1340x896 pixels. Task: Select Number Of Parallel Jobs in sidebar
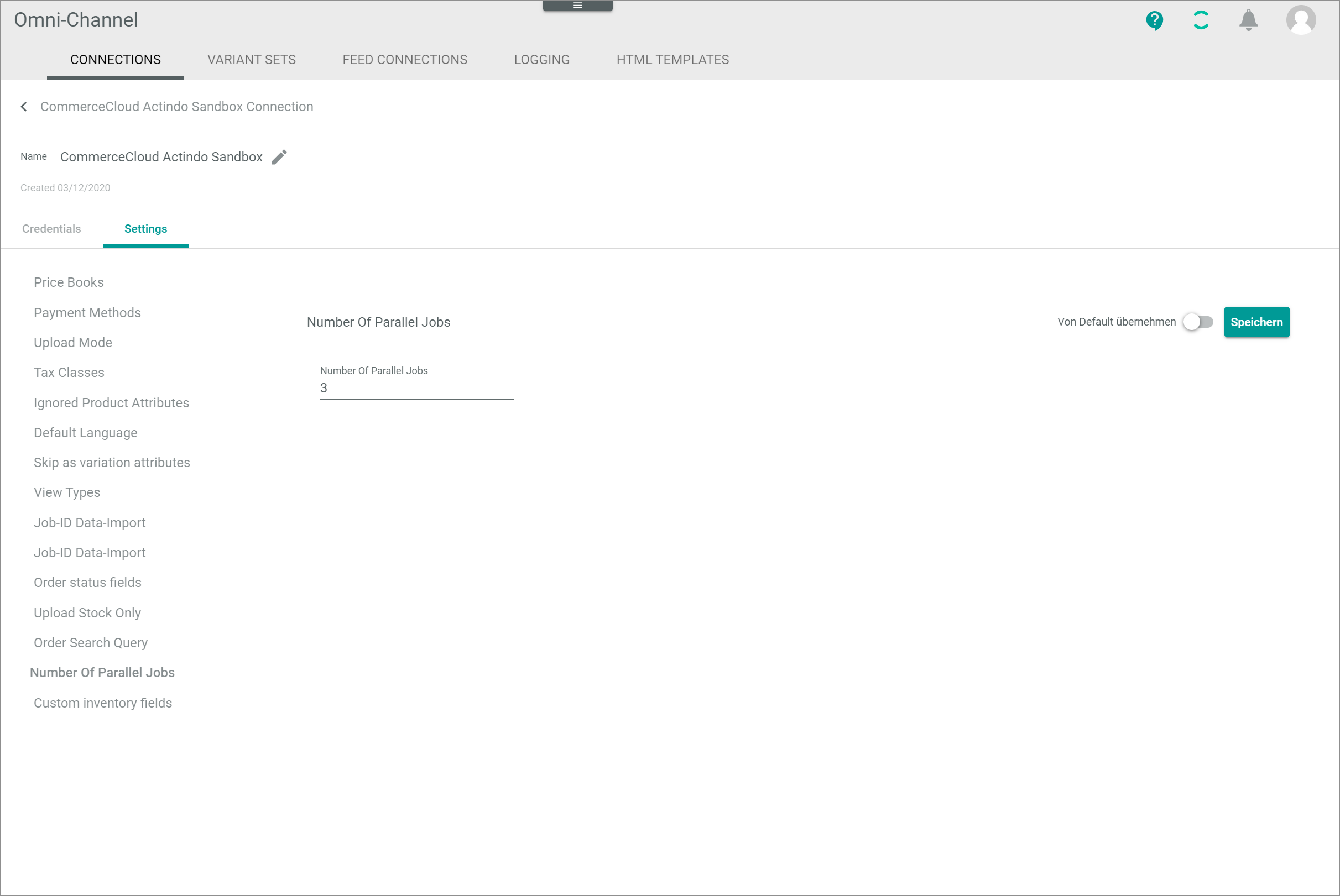tap(102, 673)
